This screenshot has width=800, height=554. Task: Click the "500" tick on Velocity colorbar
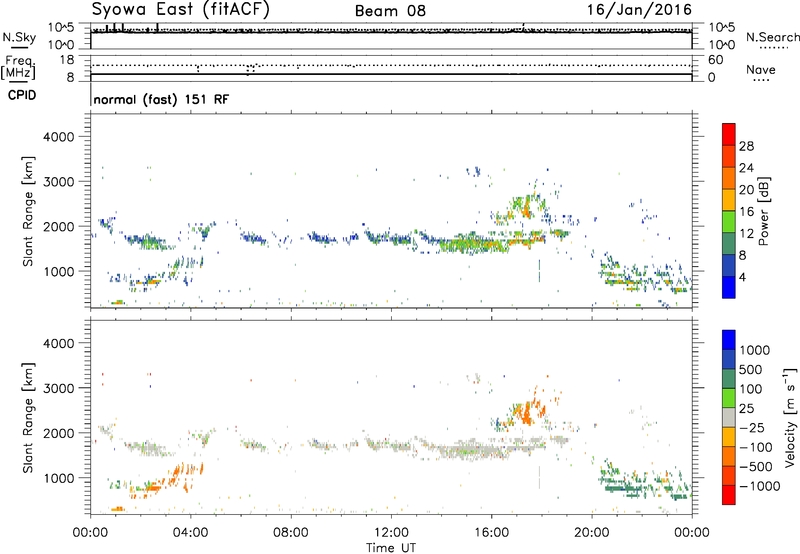(x=750, y=370)
